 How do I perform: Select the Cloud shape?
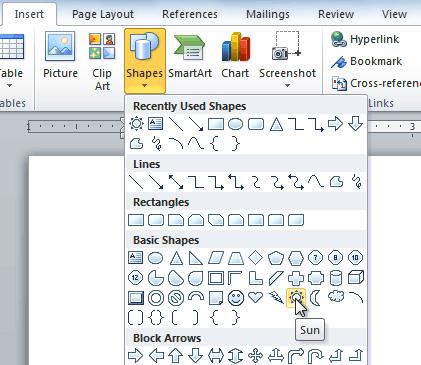click(336, 297)
